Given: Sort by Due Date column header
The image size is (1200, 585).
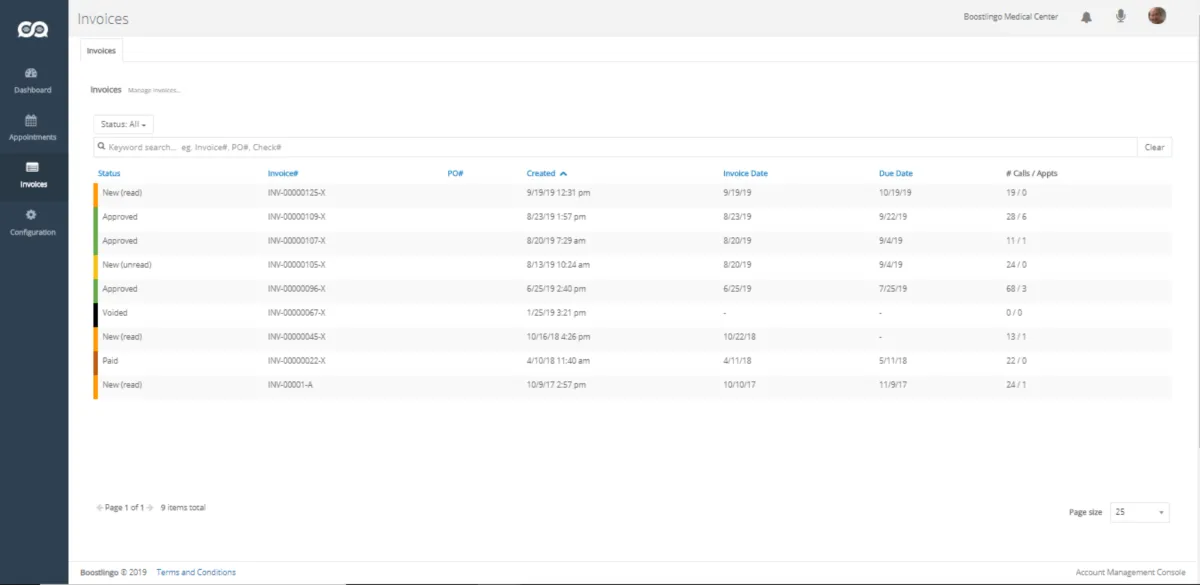Looking at the screenshot, I should click(895, 173).
